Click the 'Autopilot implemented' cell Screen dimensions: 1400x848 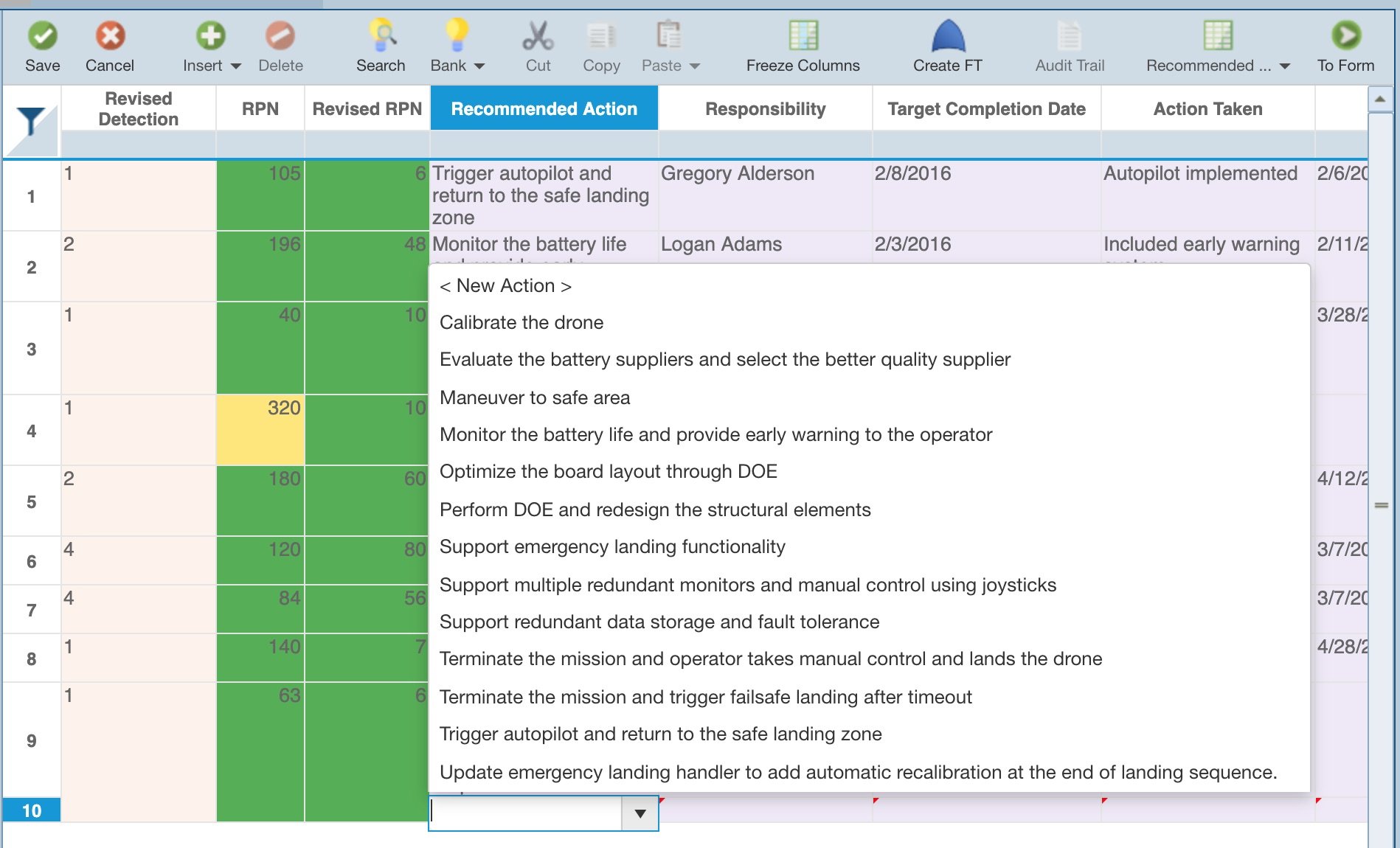1207,195
